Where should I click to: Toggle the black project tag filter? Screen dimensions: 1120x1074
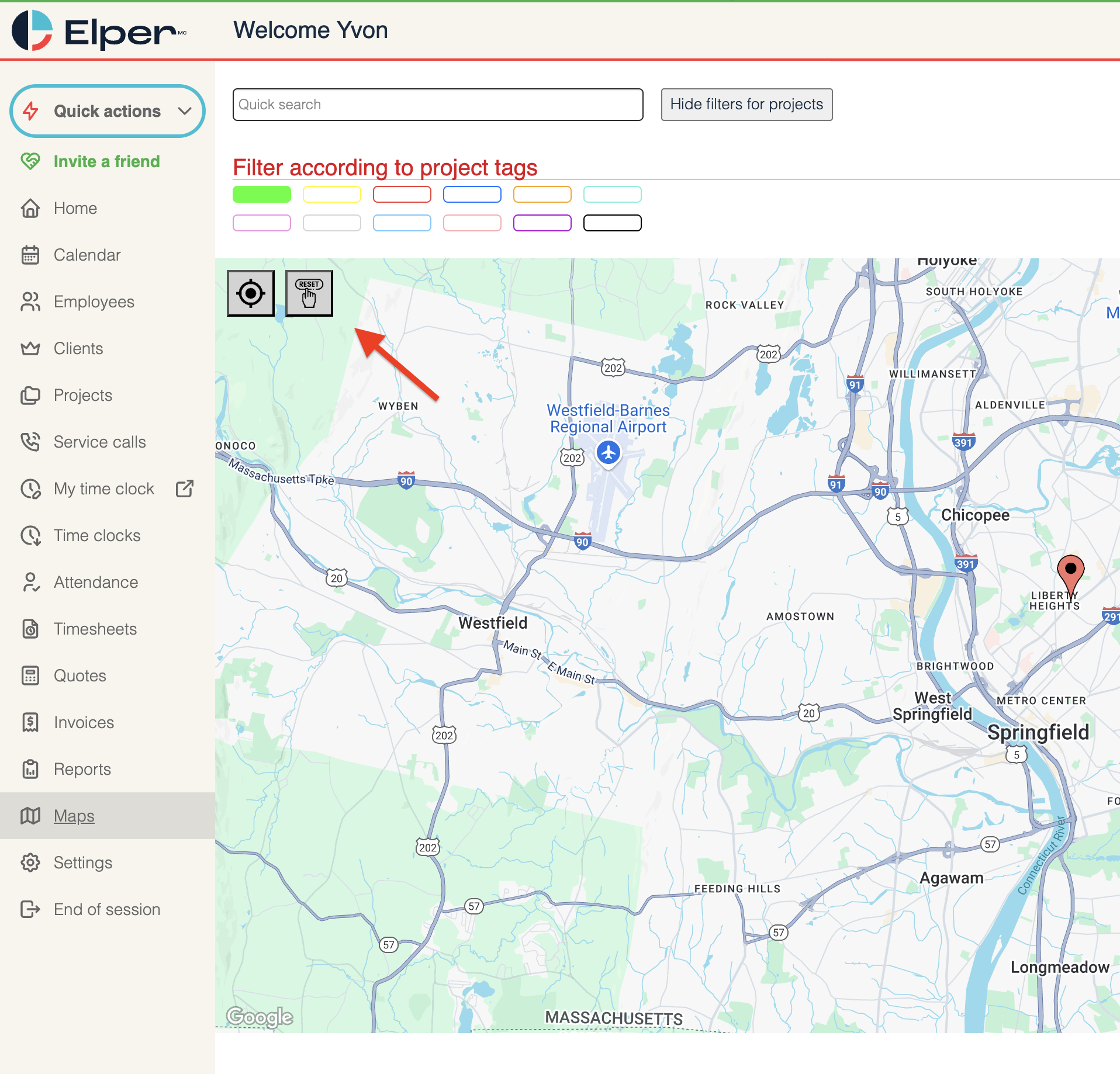613,223
